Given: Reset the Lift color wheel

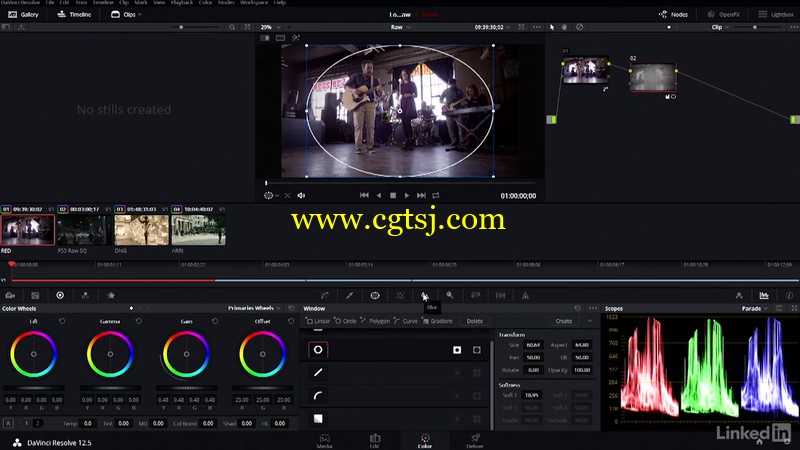Looking at the screenshot, I should 62,321.
